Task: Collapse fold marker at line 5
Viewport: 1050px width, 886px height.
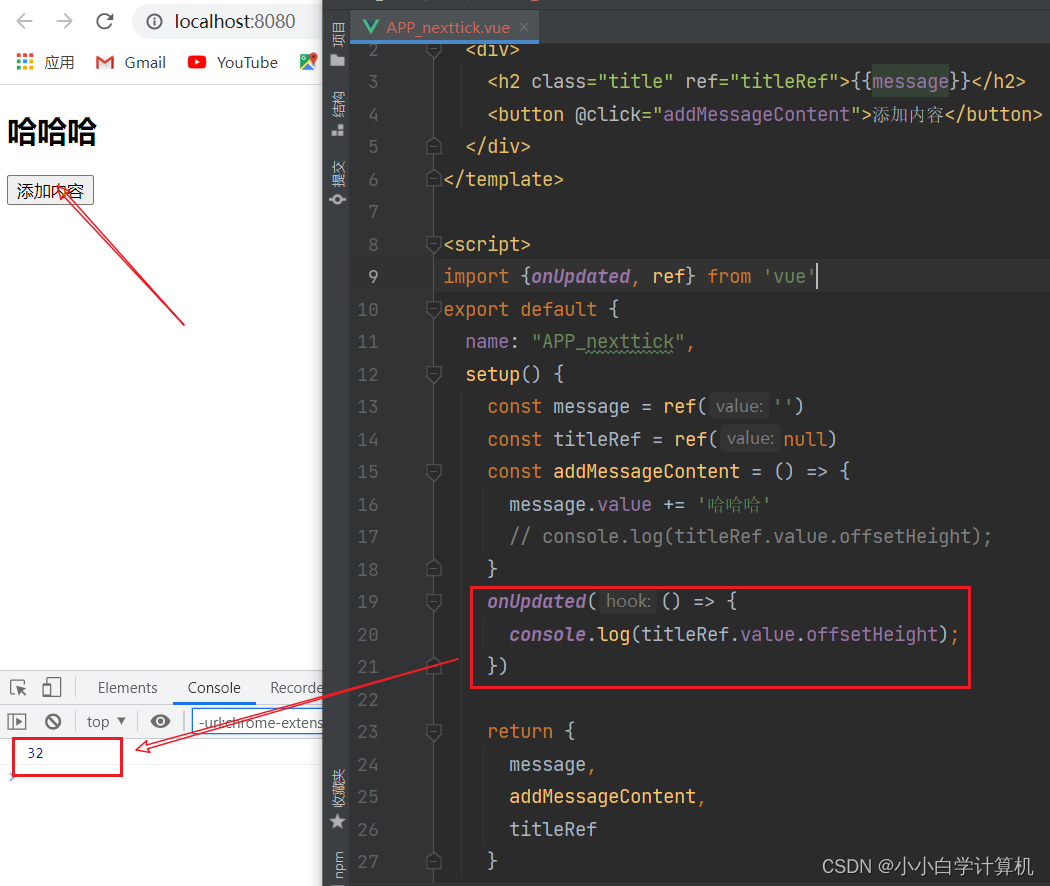Action: tap(434, 146)
